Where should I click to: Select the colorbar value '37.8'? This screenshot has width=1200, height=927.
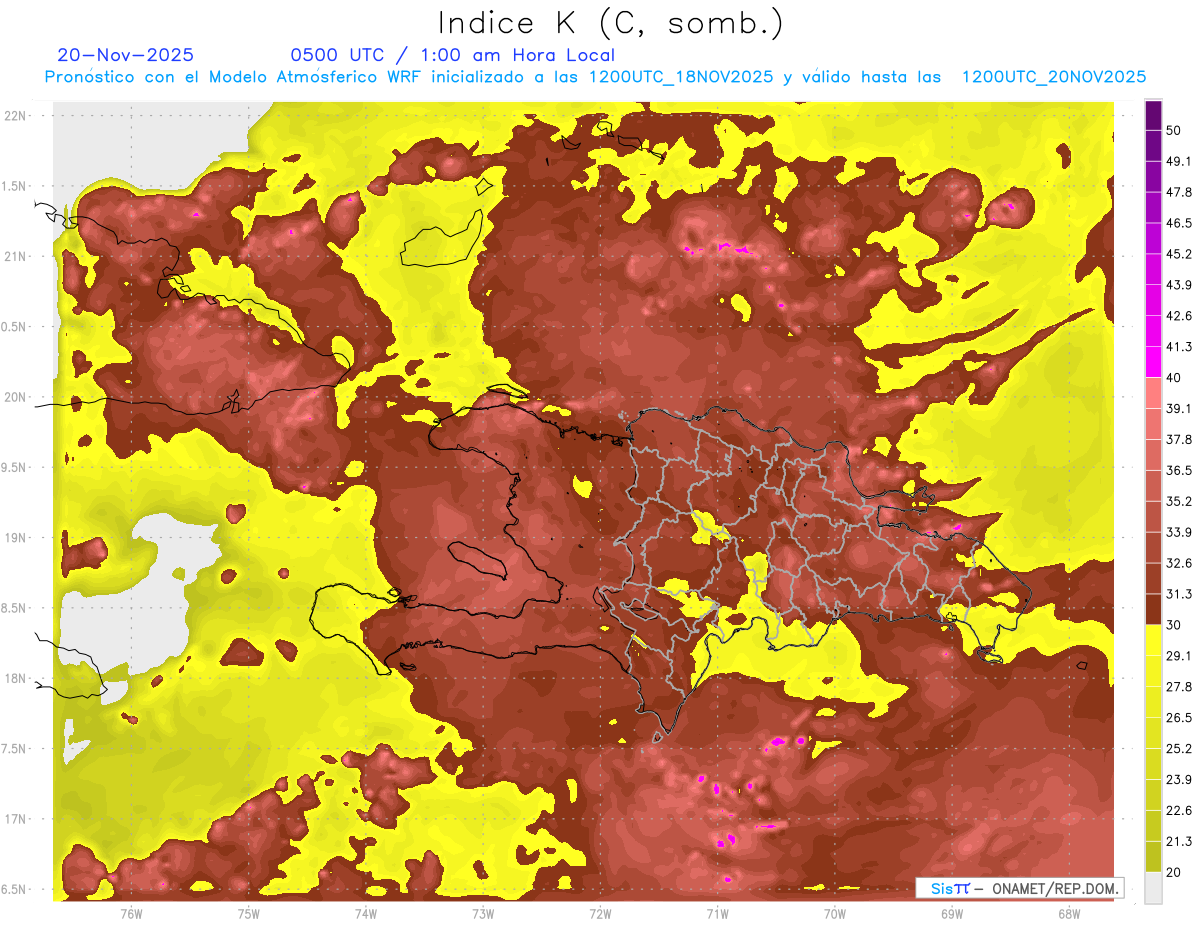coord(1178,440)
